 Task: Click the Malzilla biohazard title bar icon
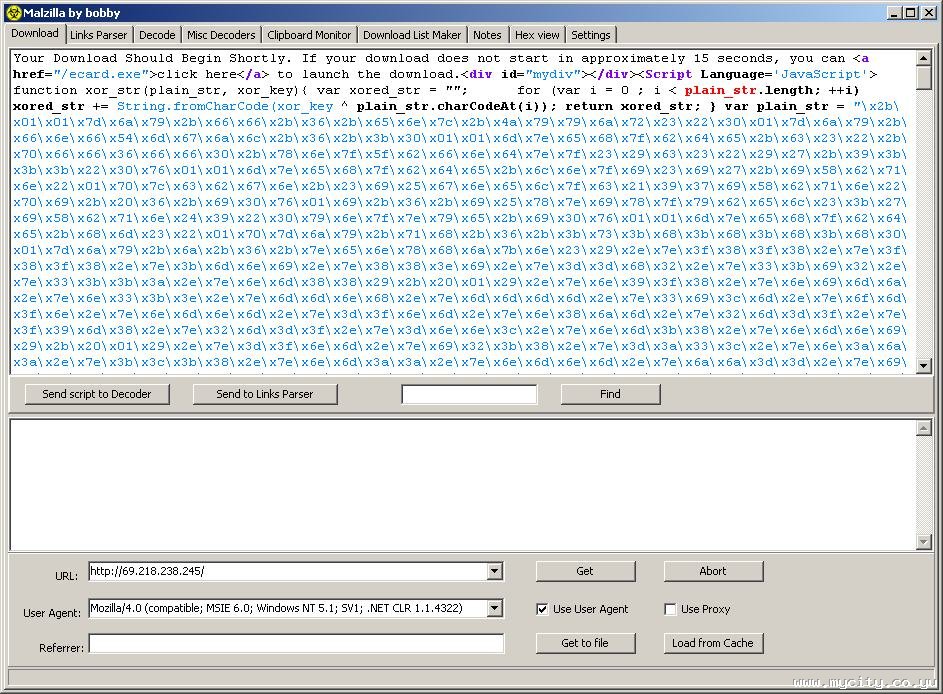pyautogui.click(x=13, y=13)
